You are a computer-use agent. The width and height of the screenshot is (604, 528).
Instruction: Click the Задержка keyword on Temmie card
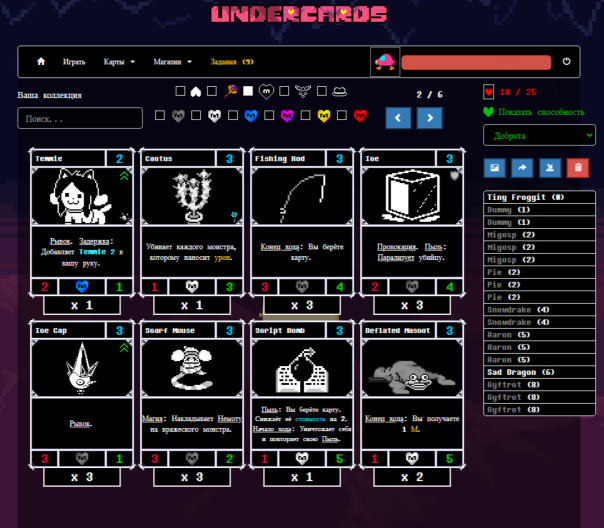pos(95,241)
